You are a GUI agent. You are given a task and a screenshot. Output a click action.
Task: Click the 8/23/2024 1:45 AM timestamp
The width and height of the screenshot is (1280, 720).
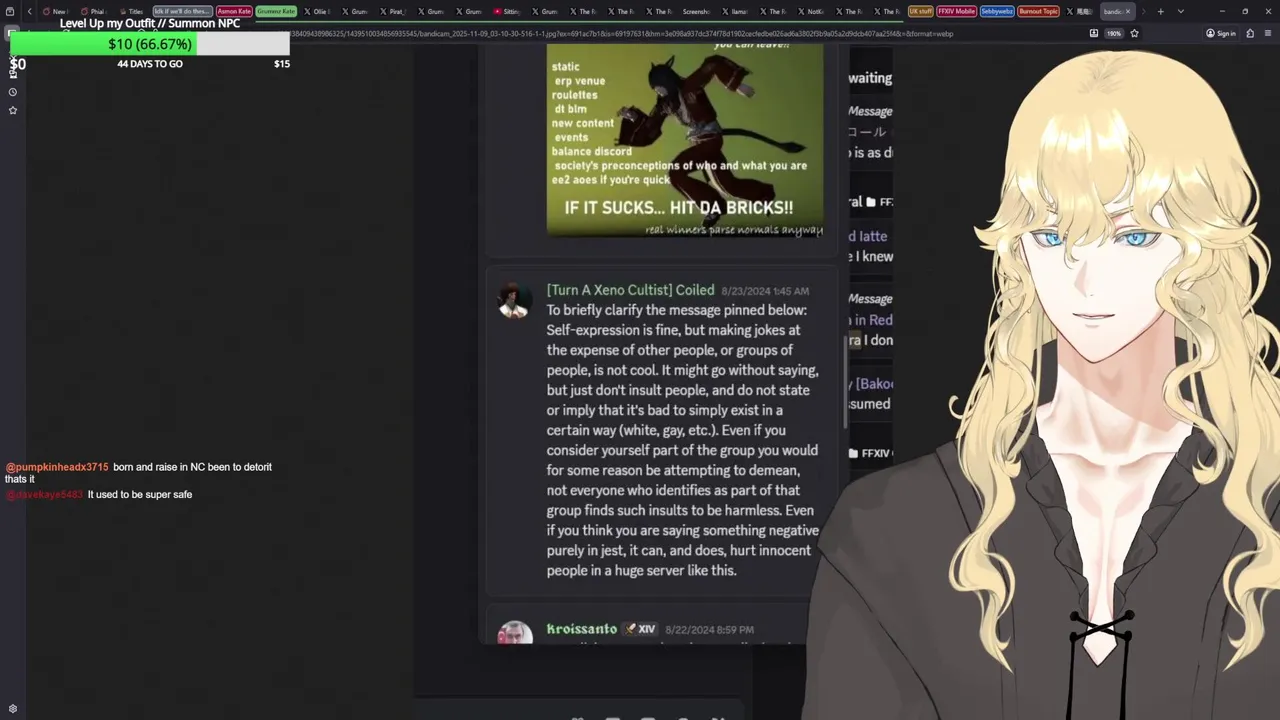click(x=765, y=291)
